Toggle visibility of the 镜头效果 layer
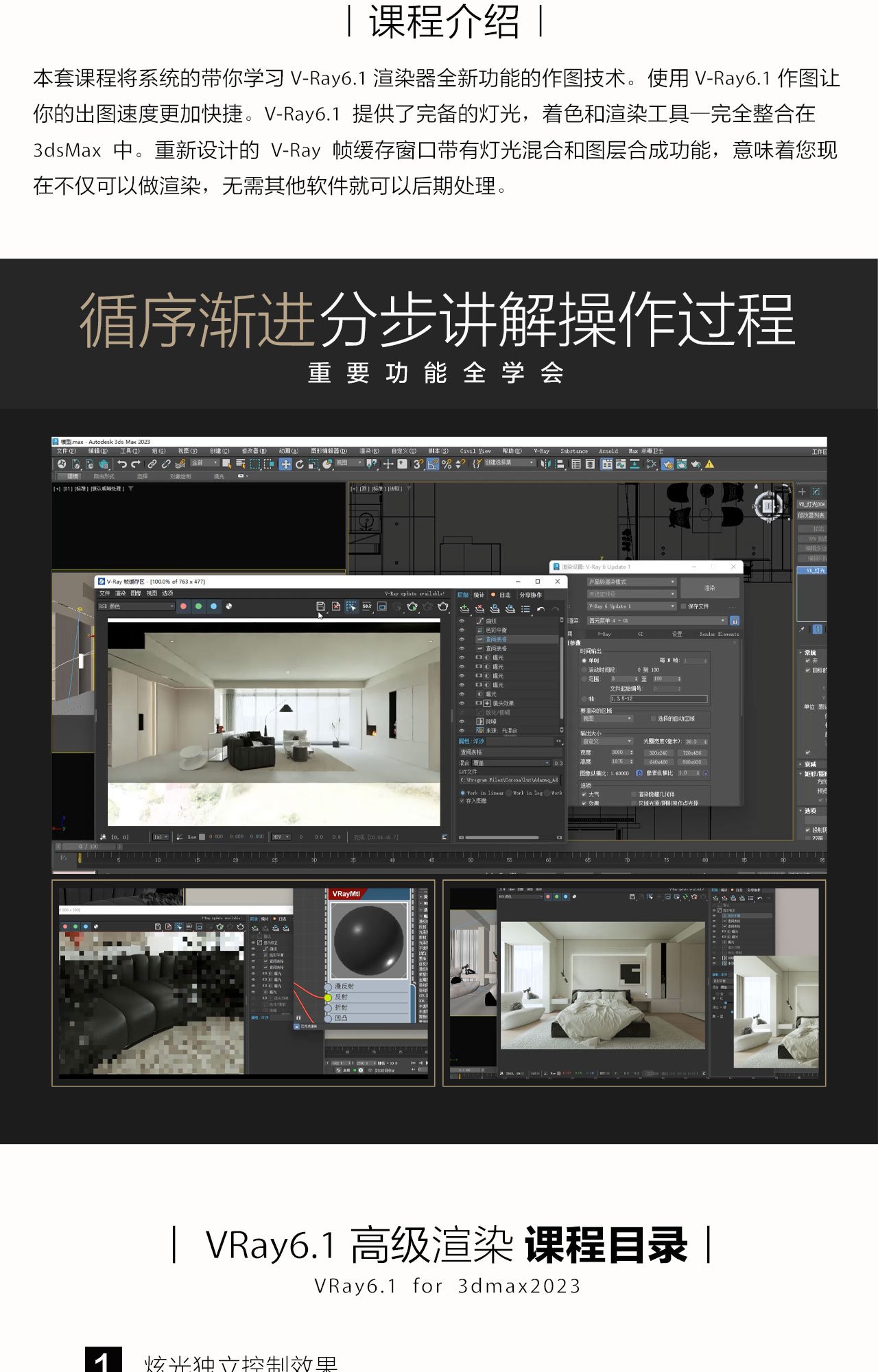The height and width of the screenshot is (1372, 878). [x=462, y=703]
